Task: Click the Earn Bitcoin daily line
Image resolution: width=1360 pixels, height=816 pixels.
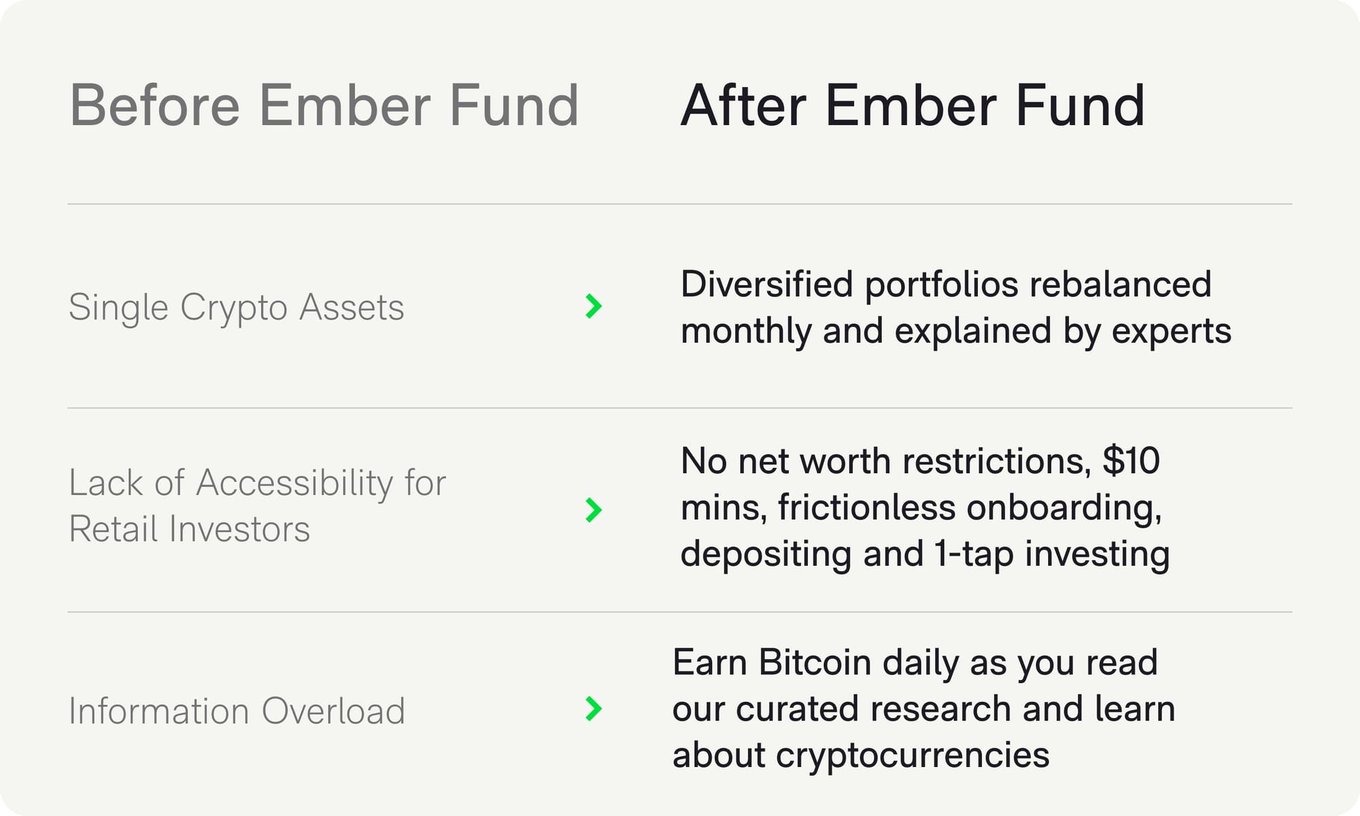Action: [x=915, y=662]
